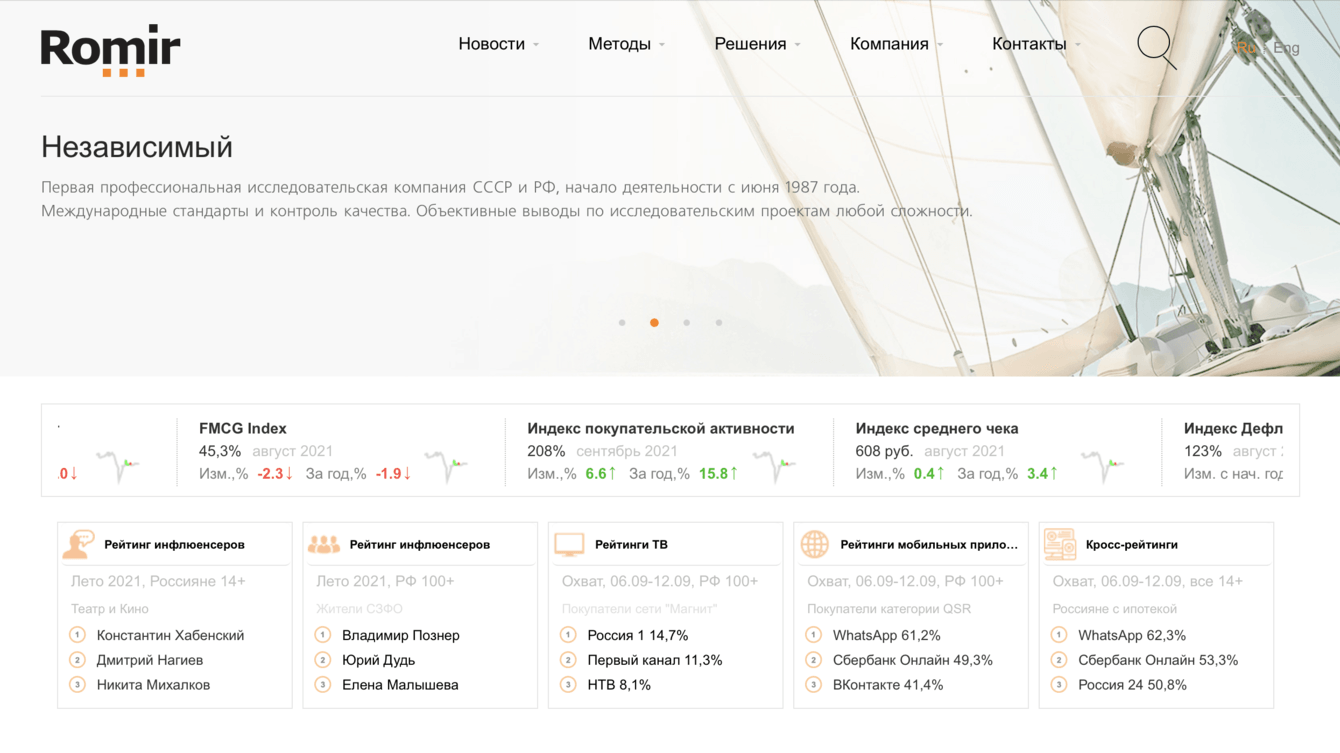Screen dimensions: 1340x753
Task: Click the Romir logo
Action: pos(111,51)
